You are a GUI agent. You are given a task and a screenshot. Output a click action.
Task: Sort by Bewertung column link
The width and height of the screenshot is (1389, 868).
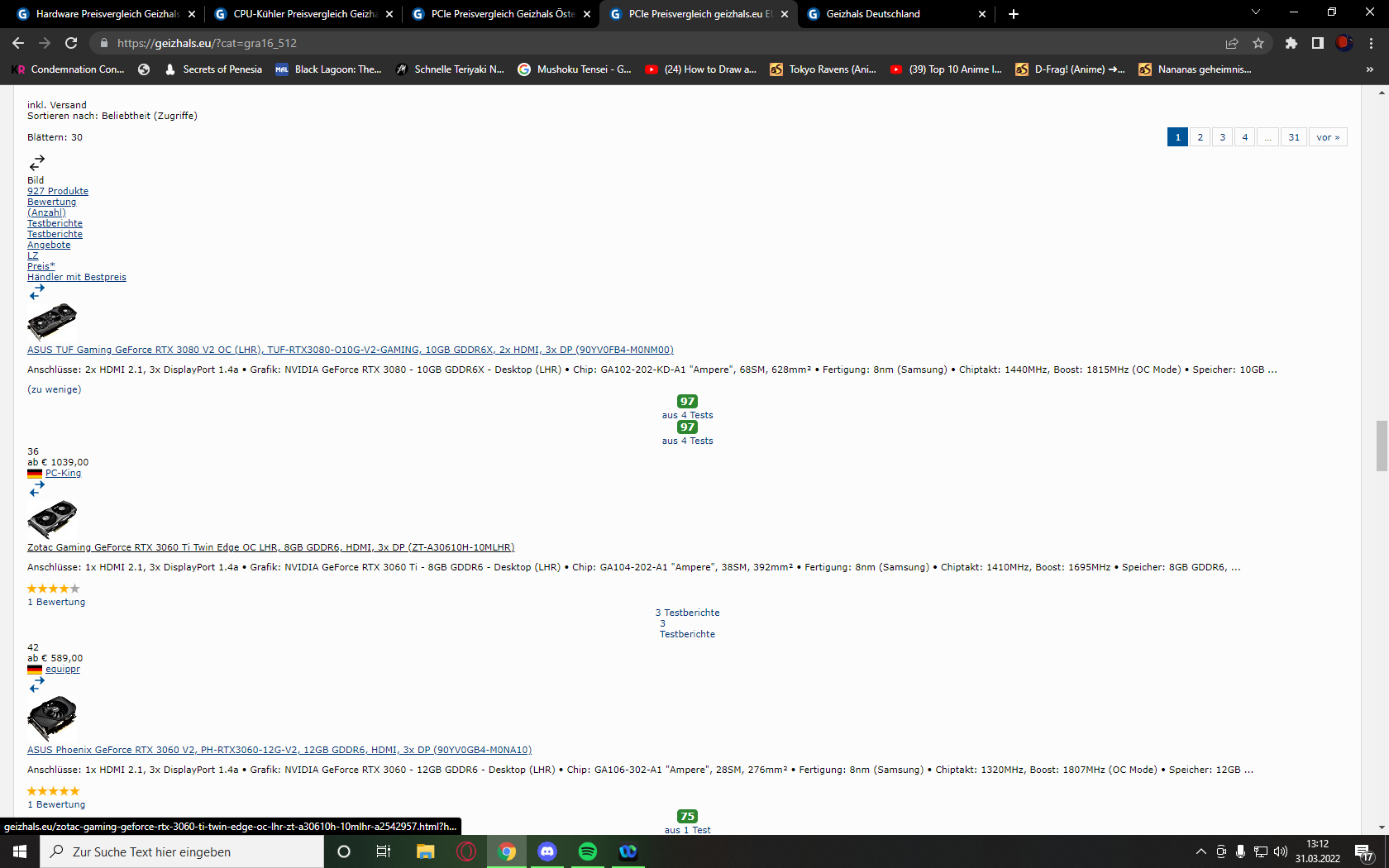(51, 202)
